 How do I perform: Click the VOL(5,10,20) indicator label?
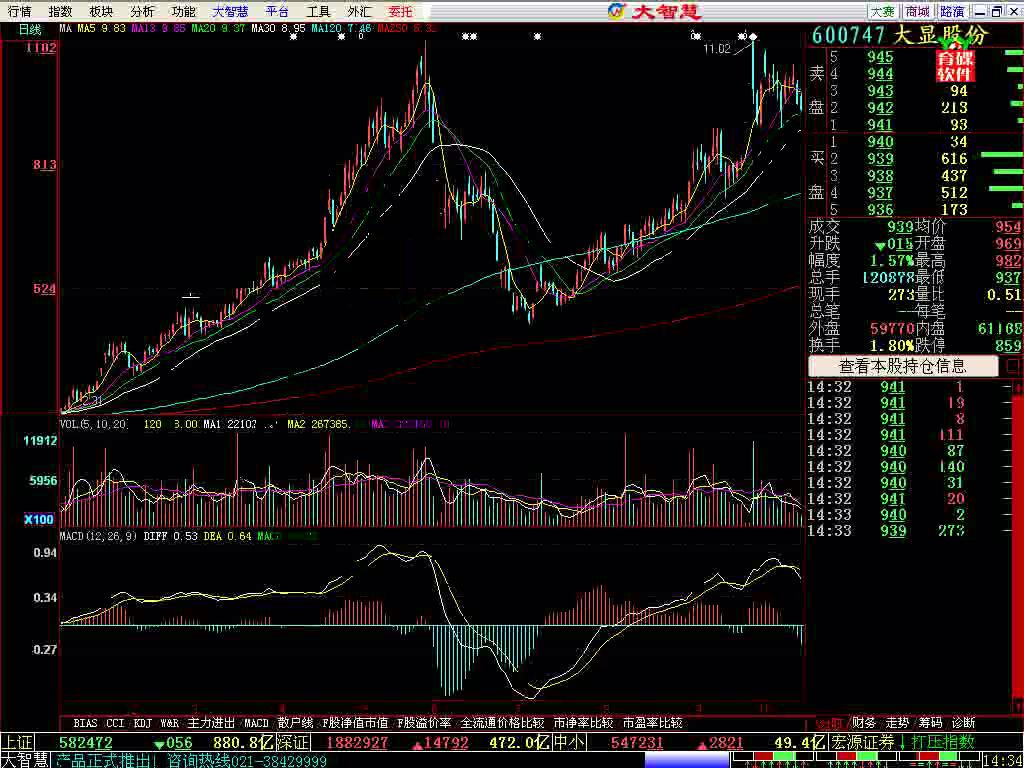(94, 424)
